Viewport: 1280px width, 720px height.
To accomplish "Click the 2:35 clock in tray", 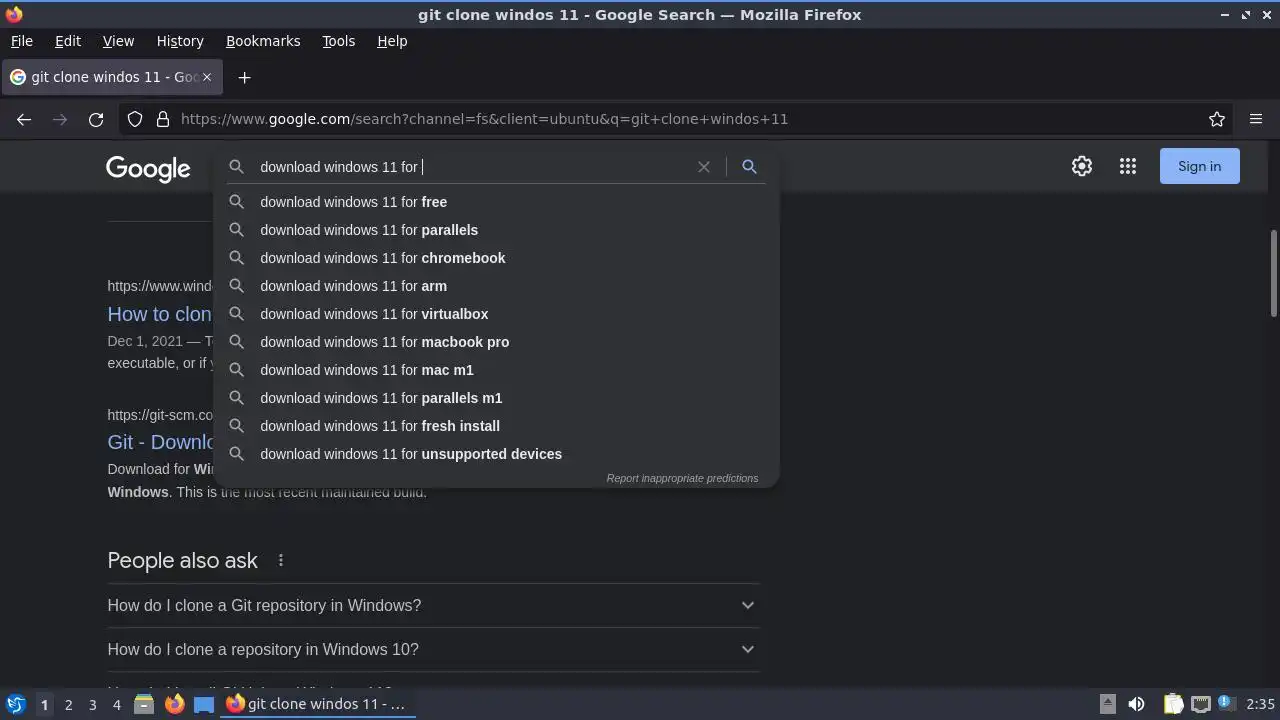I will point(1260,704).
